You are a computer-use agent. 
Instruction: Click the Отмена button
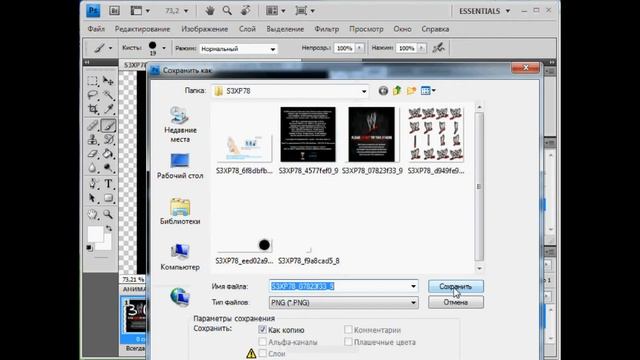pyautogui.click(x=456, y=302)
